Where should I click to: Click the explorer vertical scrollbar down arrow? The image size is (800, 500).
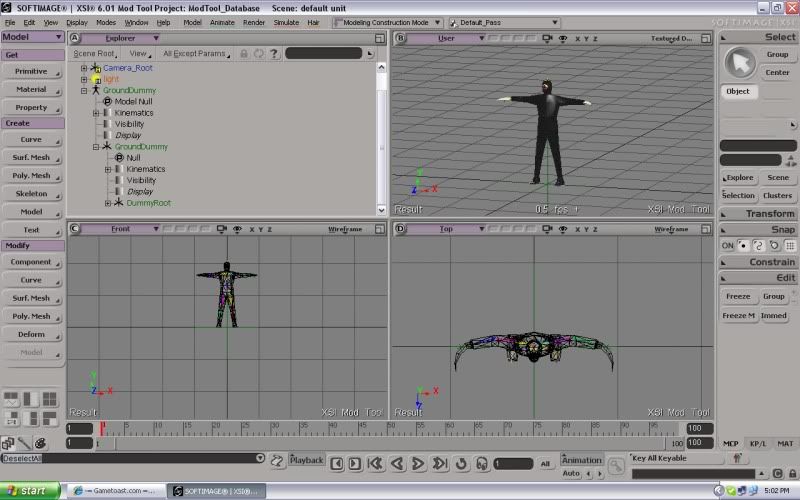tap(381, 210)
